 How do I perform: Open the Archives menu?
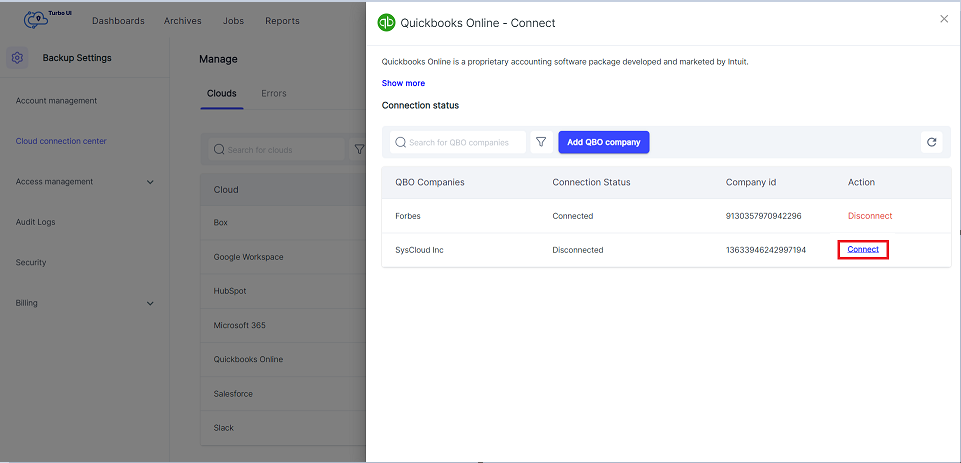pos(183,21)
